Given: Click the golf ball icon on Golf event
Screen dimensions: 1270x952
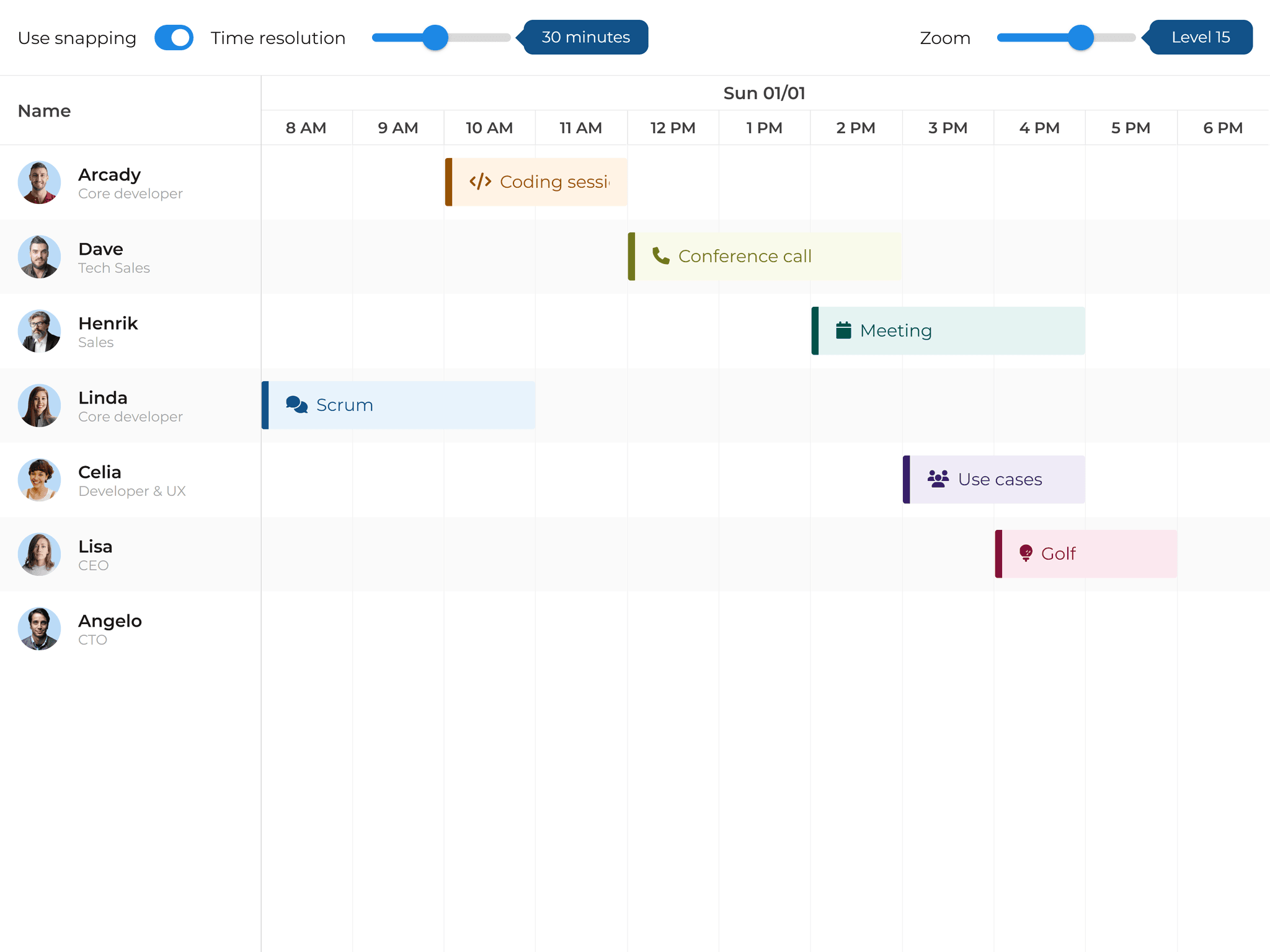Looking at the screenshot, I should coord(1026,553).
